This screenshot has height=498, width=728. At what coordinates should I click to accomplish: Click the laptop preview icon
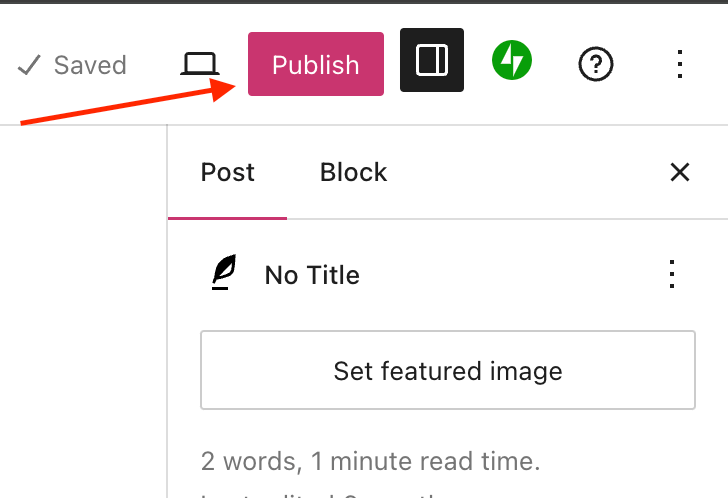200,65
